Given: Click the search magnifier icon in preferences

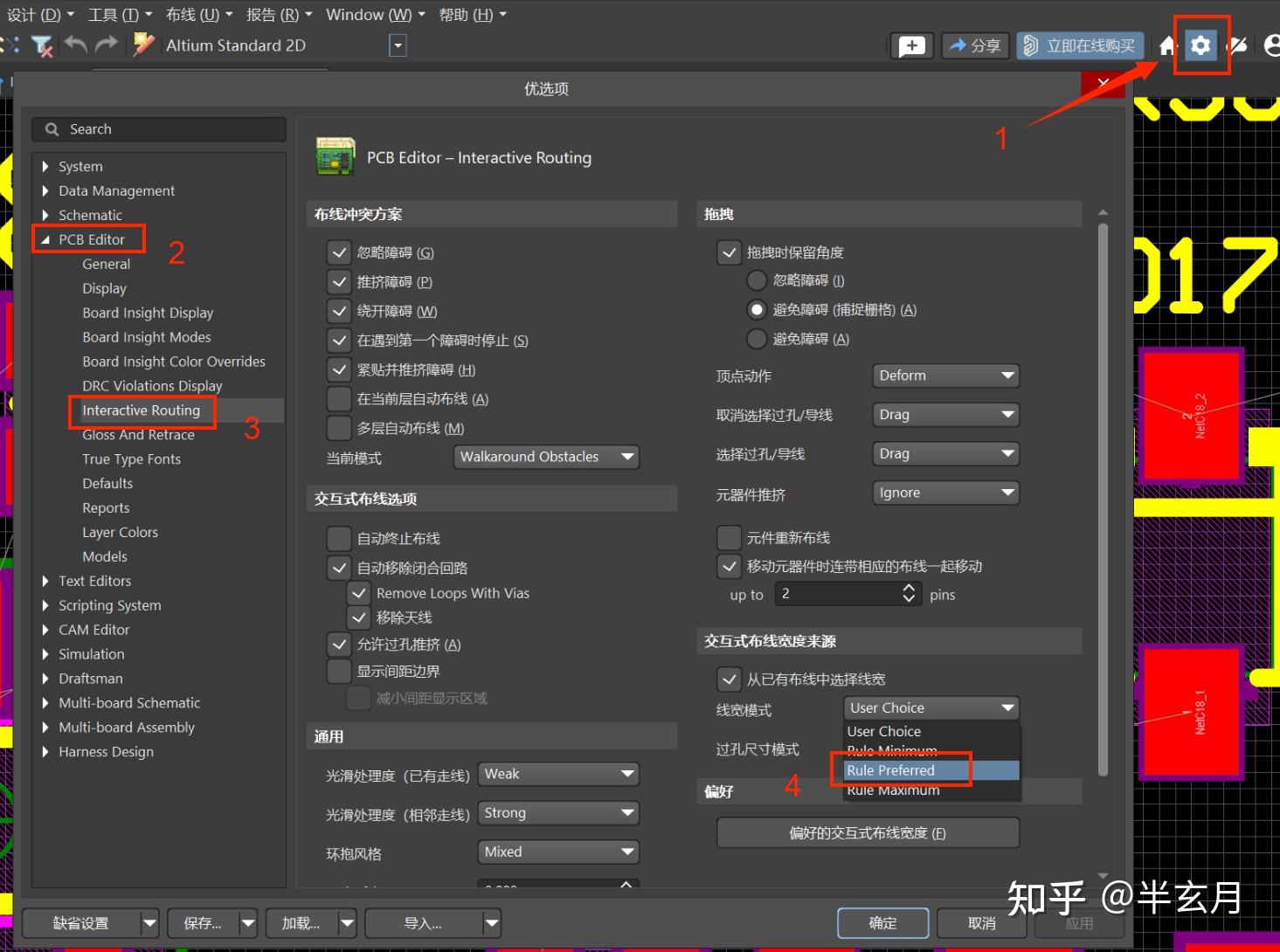Looking at the screenshot, I should coord(52,129).
